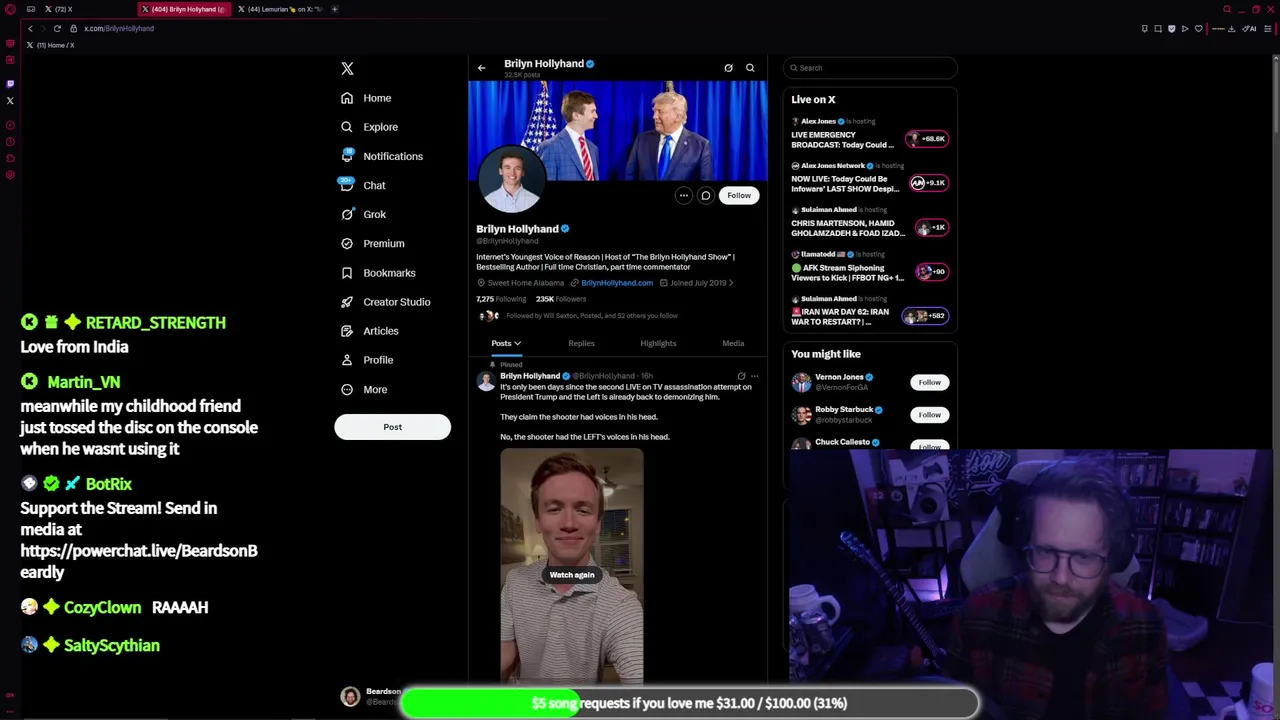Open the Explore page

coord(368,127)
